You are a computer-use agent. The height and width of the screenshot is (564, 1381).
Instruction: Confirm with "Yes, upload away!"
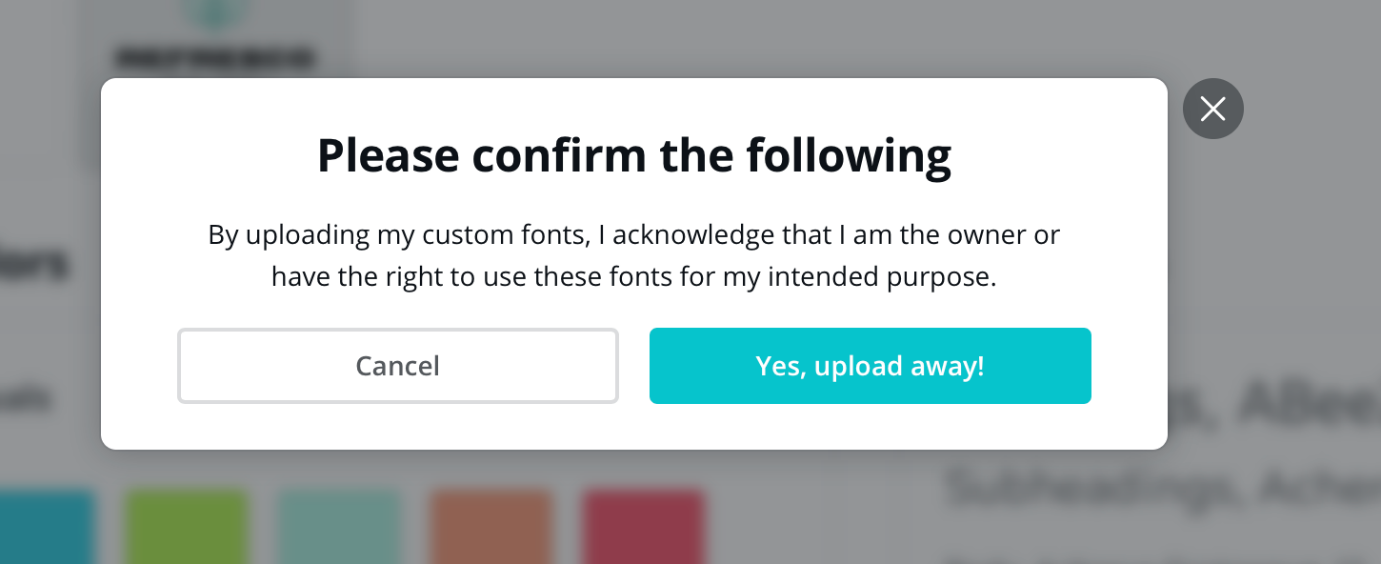coord(870,366)
